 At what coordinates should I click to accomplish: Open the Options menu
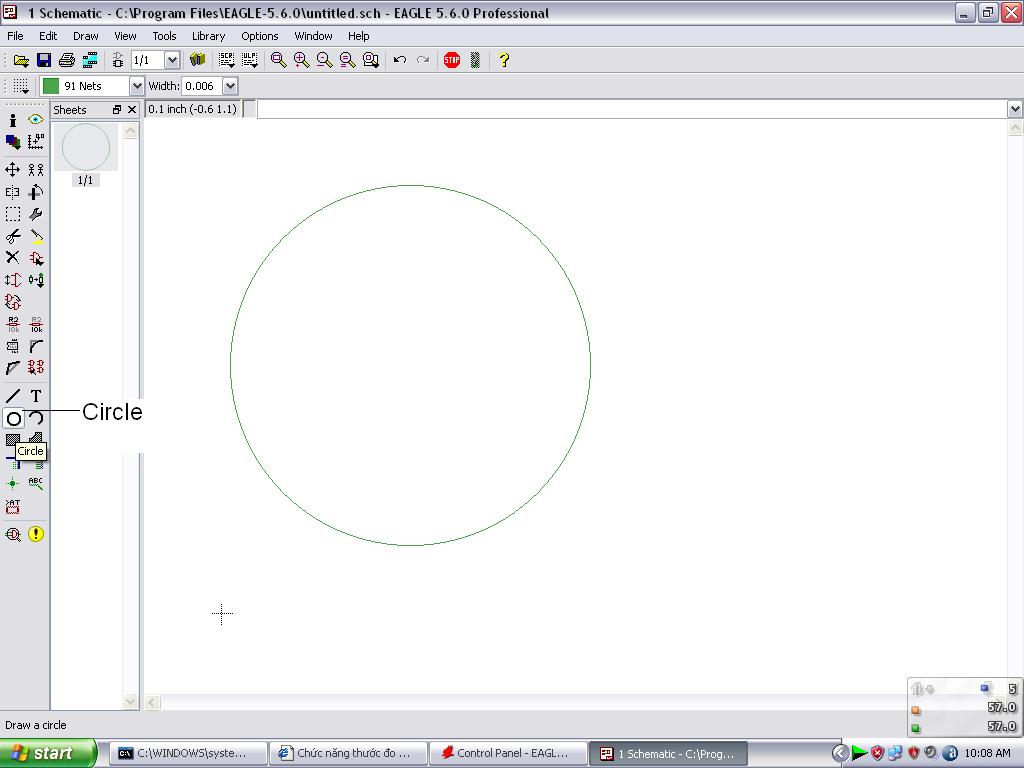[259, 36]
